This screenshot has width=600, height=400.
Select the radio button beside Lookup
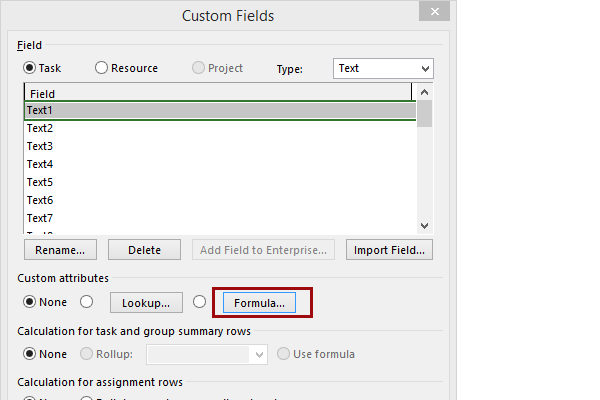tap(86, 302)
